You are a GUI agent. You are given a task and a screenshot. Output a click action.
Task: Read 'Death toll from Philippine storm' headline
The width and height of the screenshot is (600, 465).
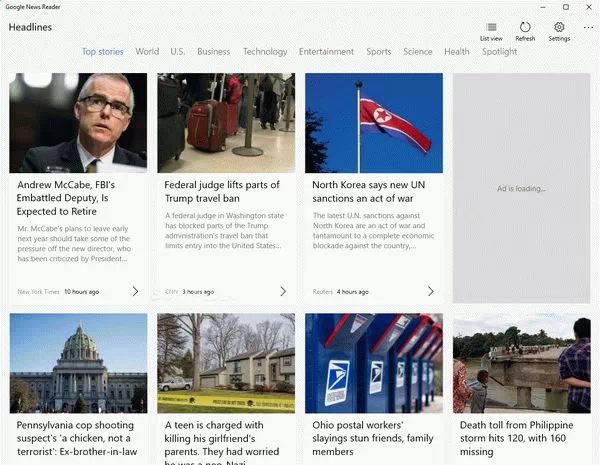tap(517, 438)
